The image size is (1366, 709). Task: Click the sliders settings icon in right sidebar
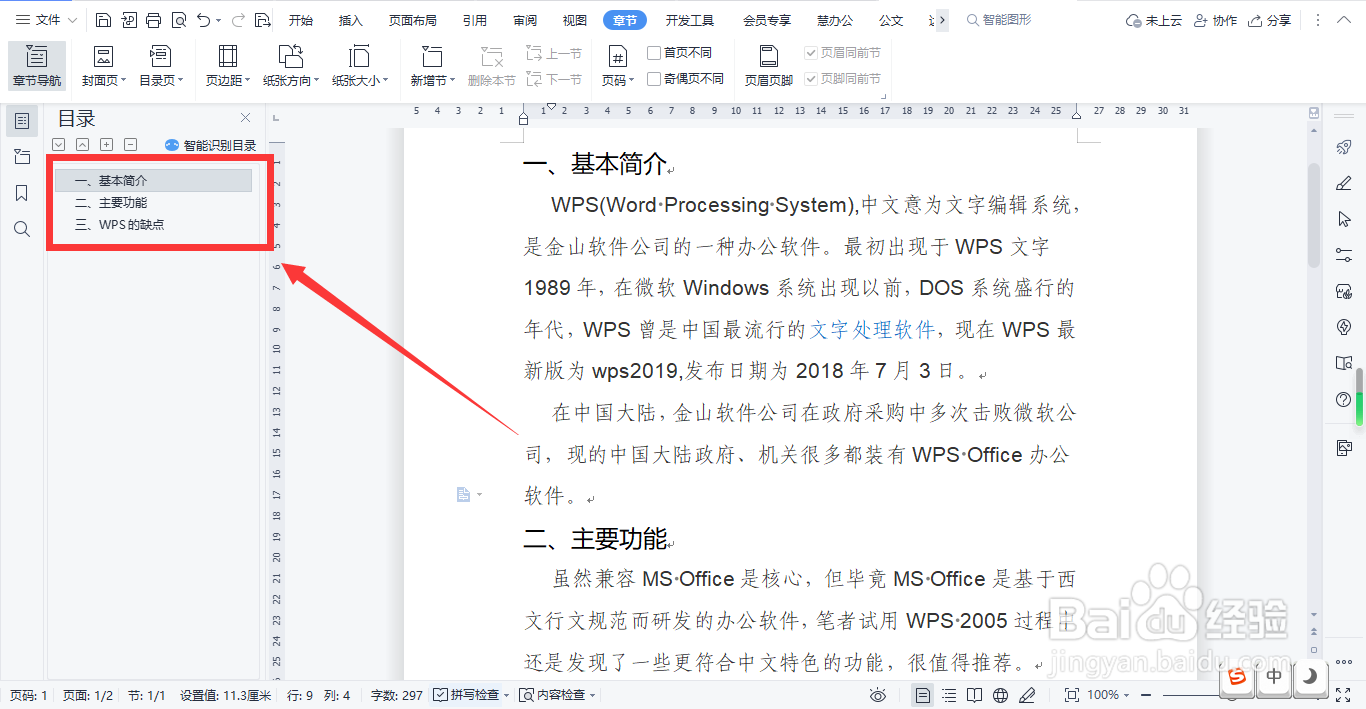pos(1344,255)
